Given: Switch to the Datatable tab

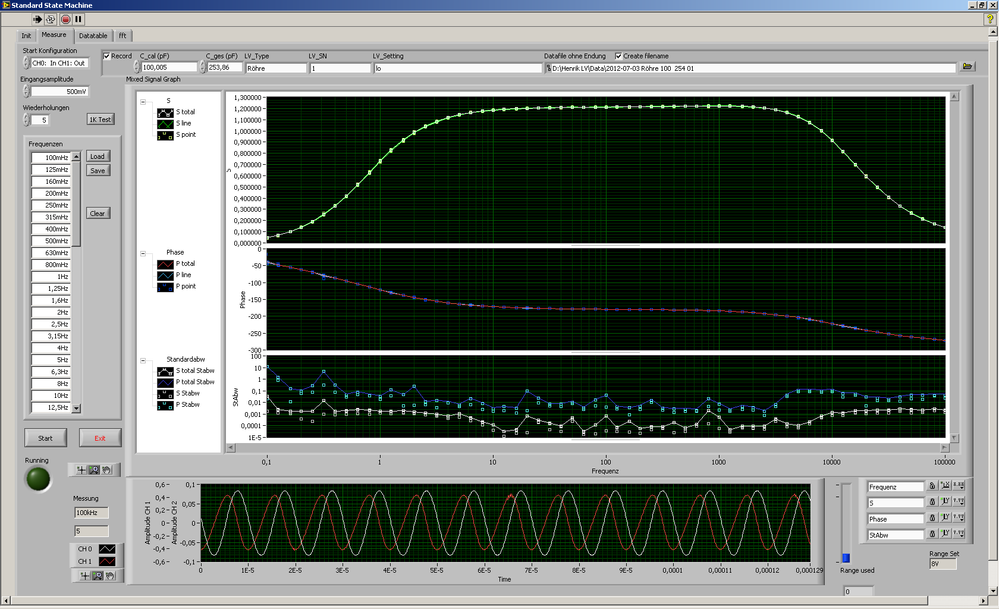Looking at the screenshot, I should pos(93,36).
